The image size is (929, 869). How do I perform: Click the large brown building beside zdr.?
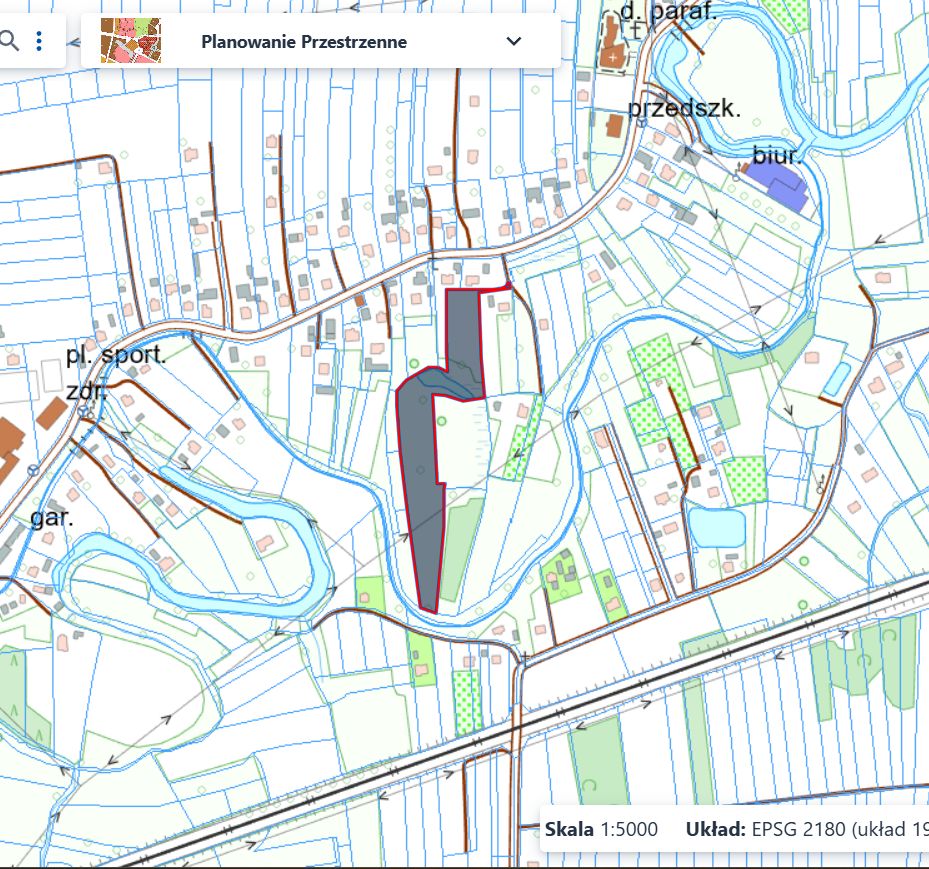52,413
